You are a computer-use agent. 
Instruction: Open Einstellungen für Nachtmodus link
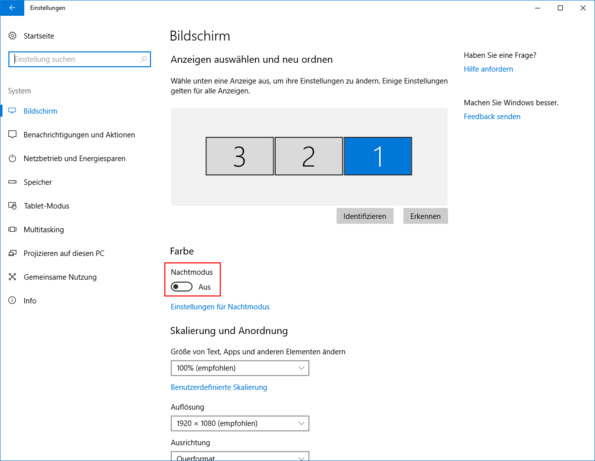click(220, 307)
